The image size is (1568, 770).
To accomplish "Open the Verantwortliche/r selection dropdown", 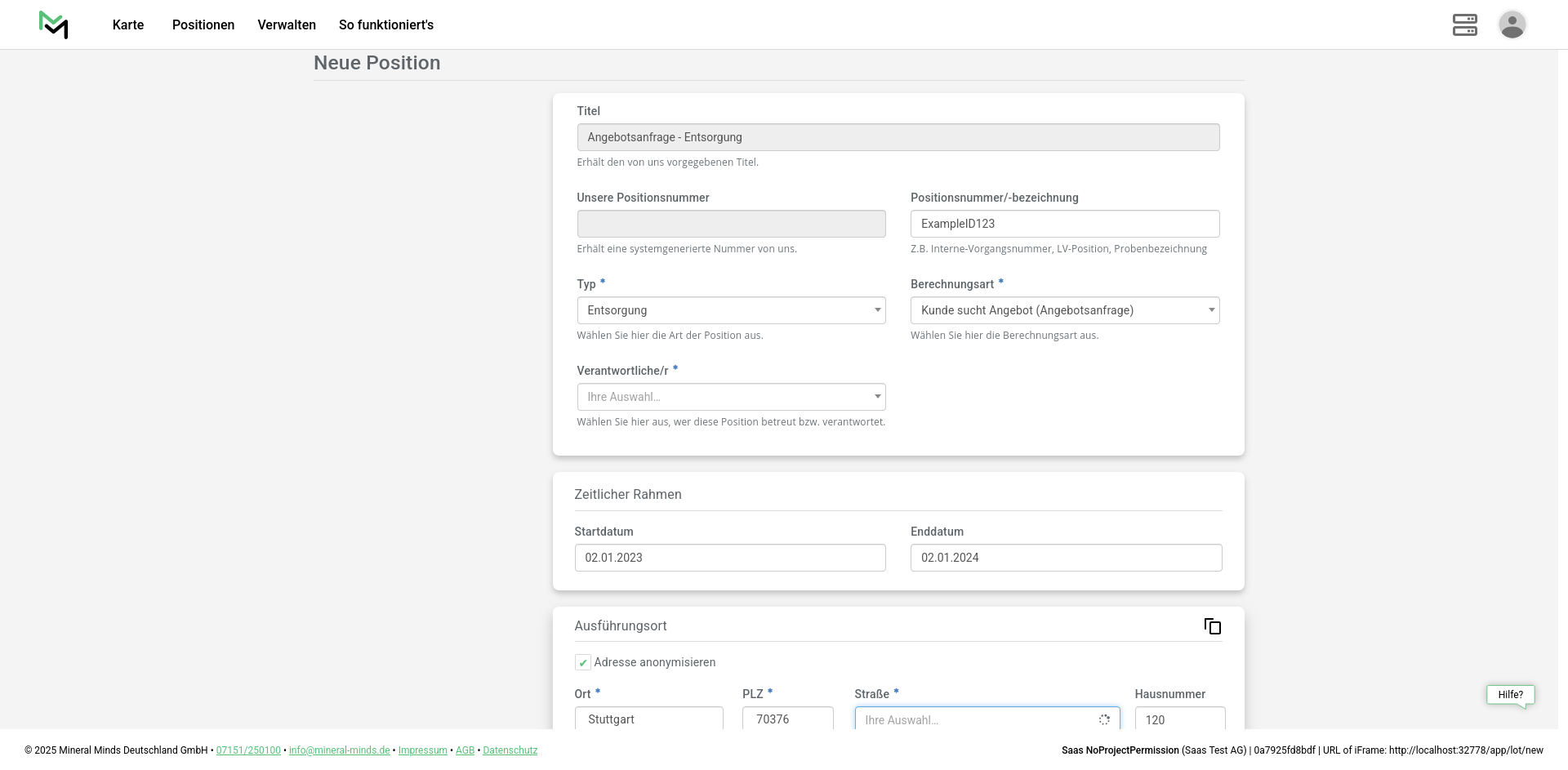I will [731, 397].
